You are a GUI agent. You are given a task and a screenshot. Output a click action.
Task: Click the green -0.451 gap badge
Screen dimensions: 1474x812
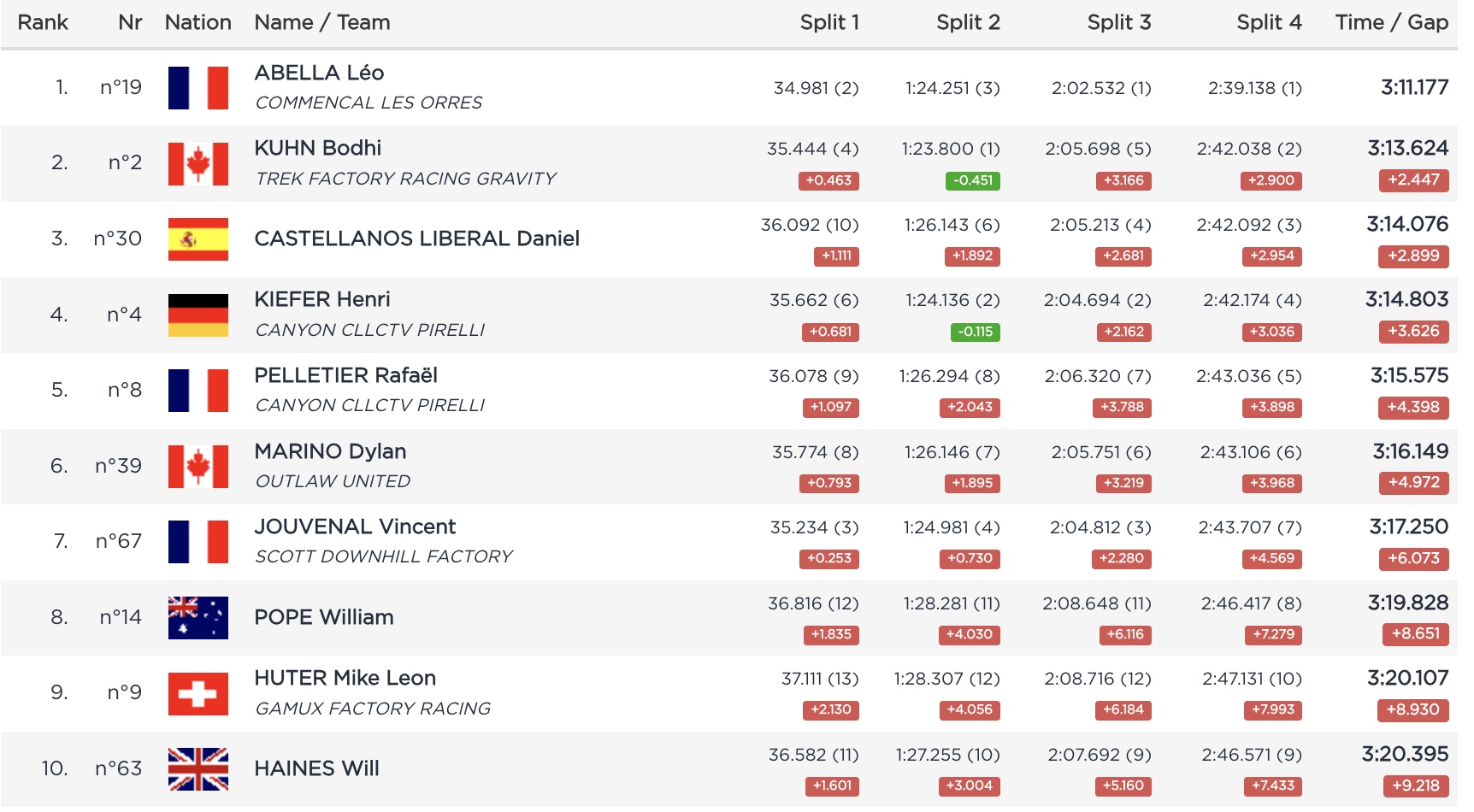point(972,180)
